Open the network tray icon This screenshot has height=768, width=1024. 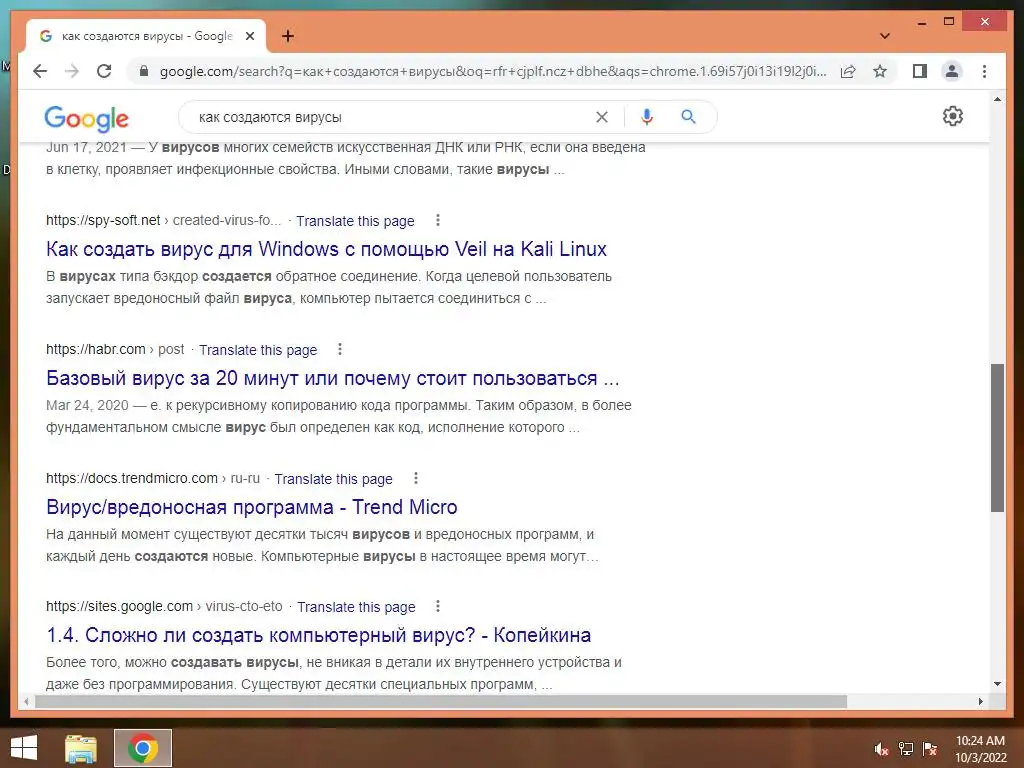906,749
